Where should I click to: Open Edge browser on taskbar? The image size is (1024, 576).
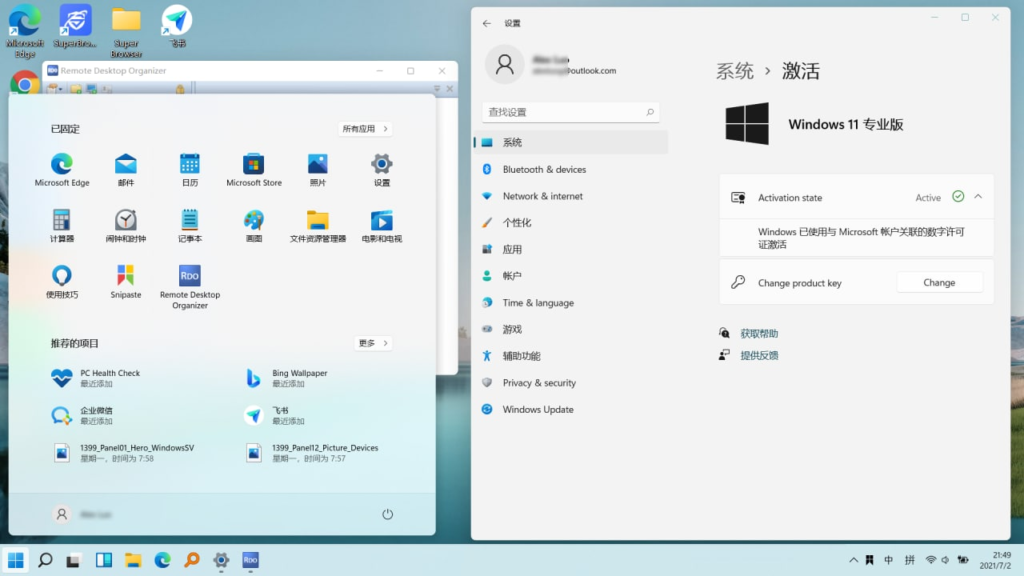coord(162,560)
